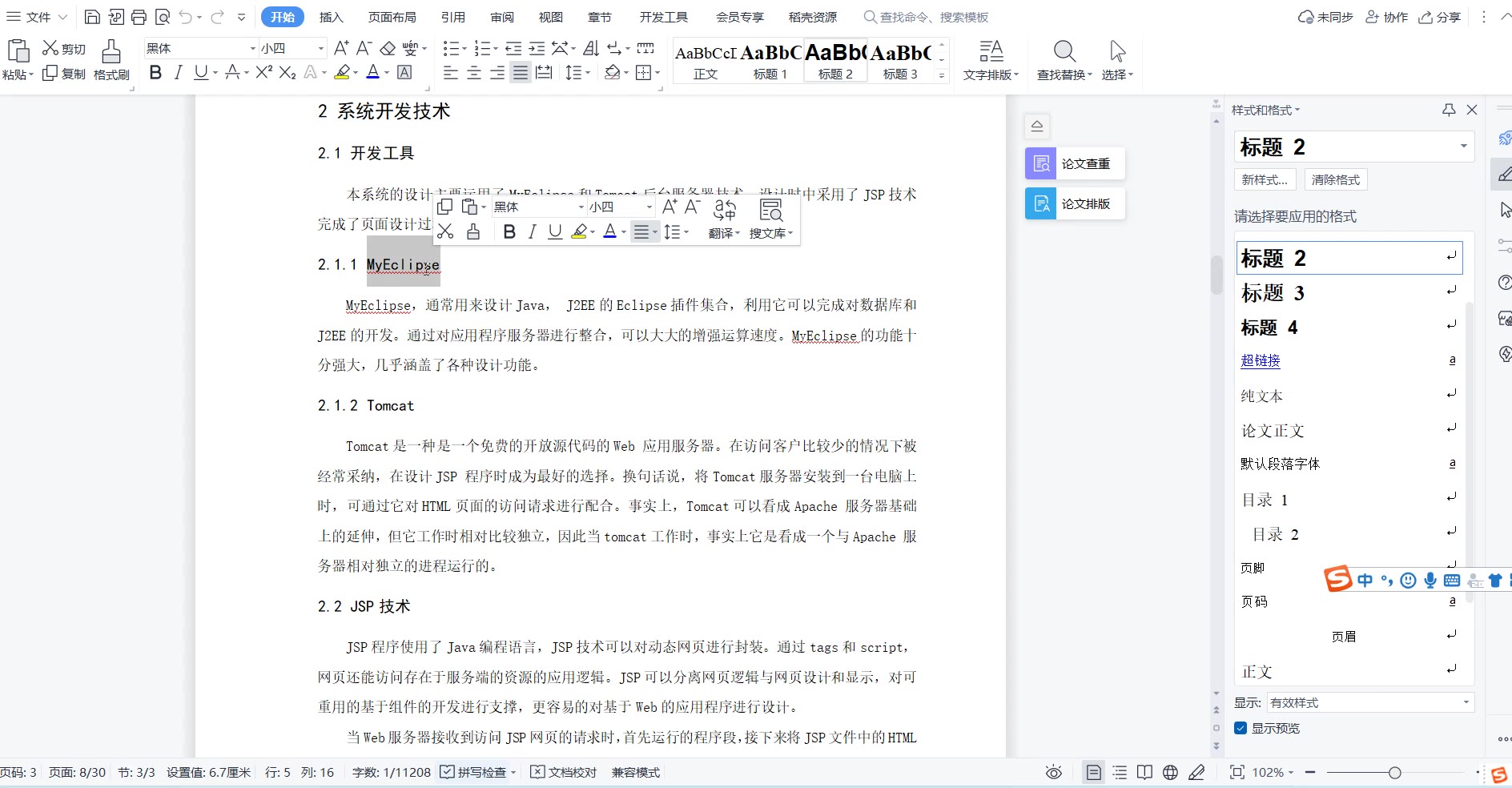Switch to the 页面布局 tab

pos(392,17)
